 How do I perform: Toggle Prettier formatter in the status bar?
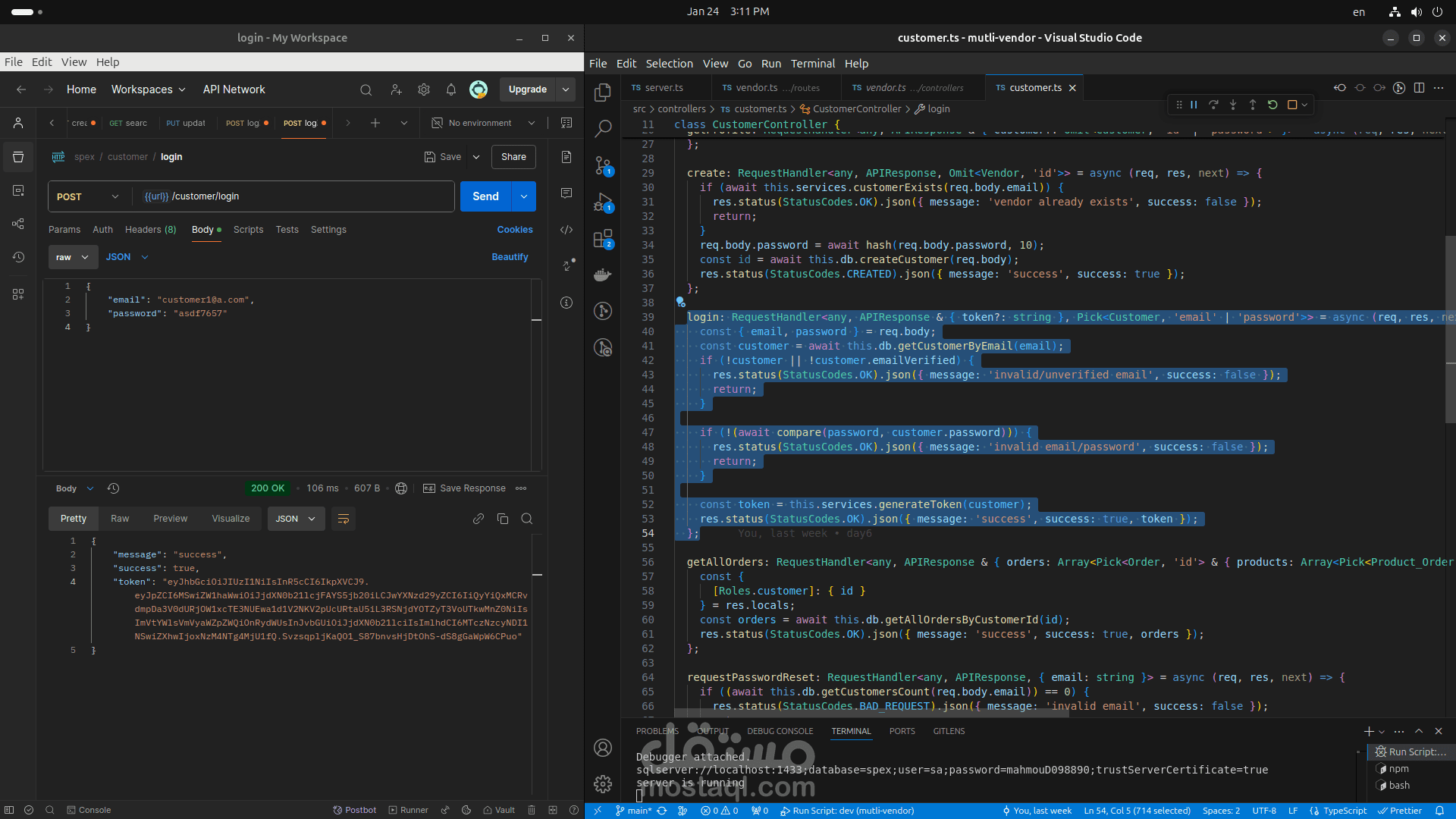[1400, 811]
